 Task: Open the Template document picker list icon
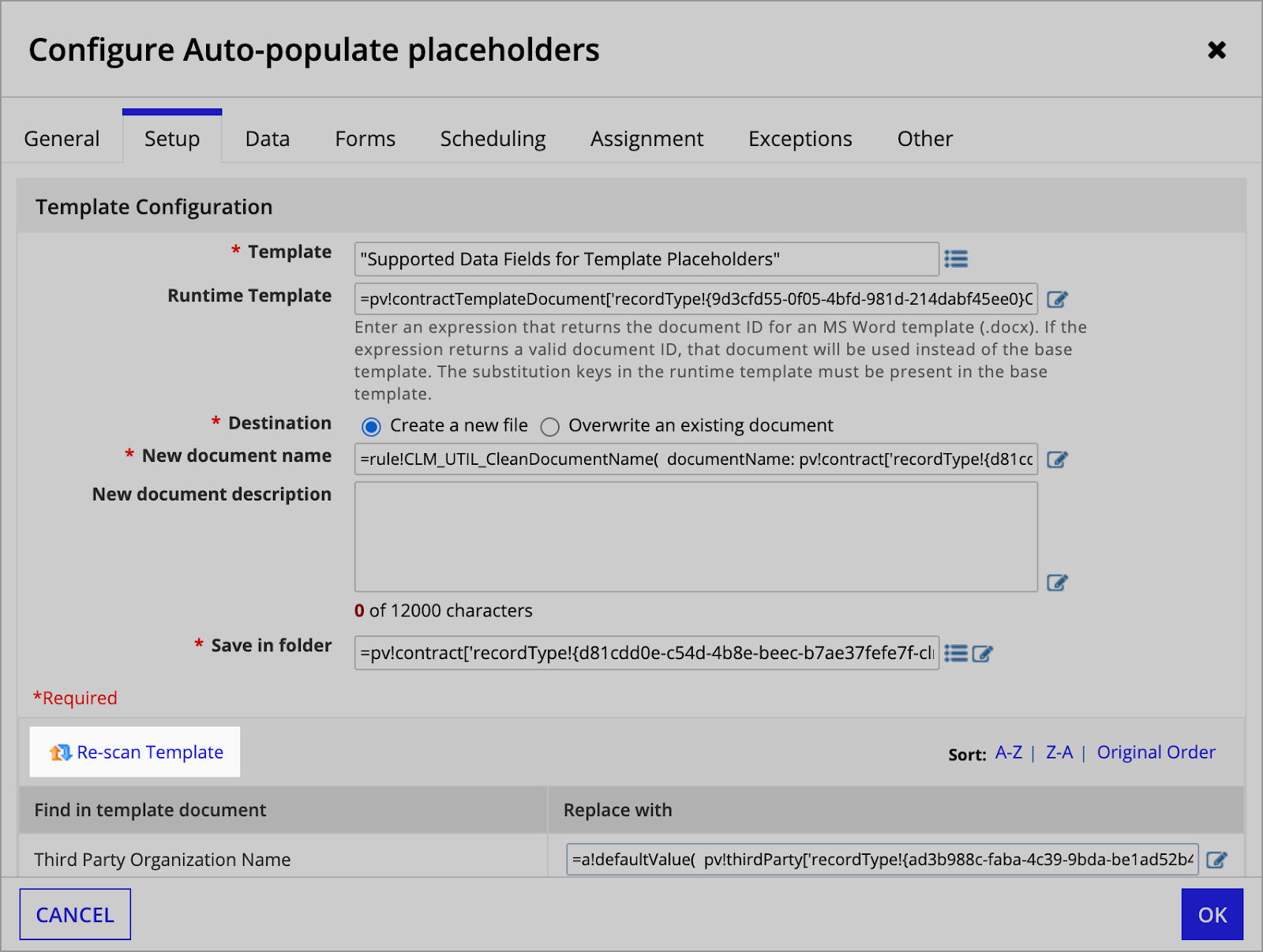[x=956, y=259]
